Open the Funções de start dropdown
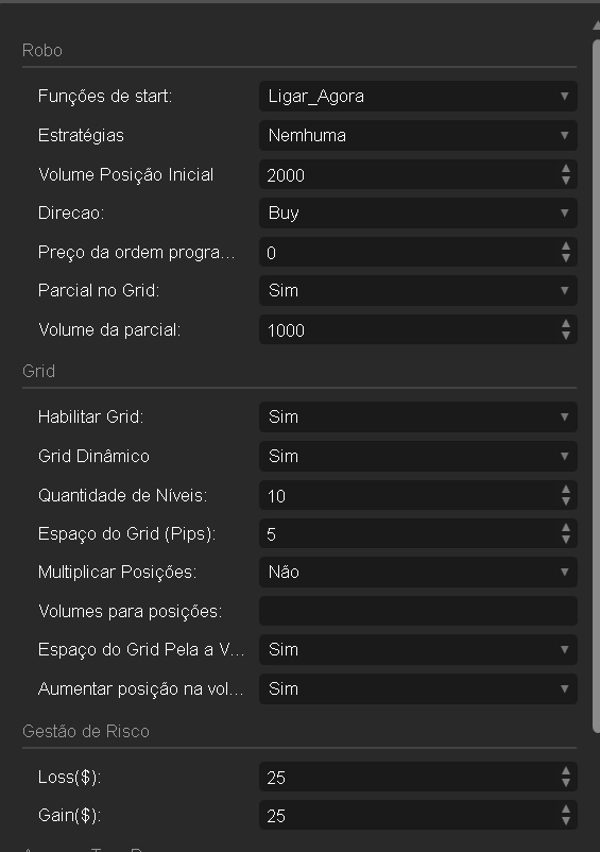The width and height of the screenshot is (600, 852). [417, 97]
